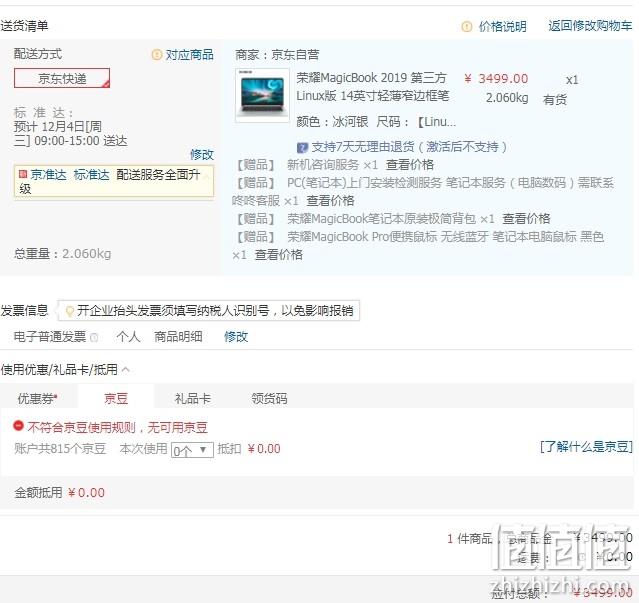Screen dimensions: 639x603
Task: Click the red 京准达 notice icon
Action: click(x=23, y=174)
